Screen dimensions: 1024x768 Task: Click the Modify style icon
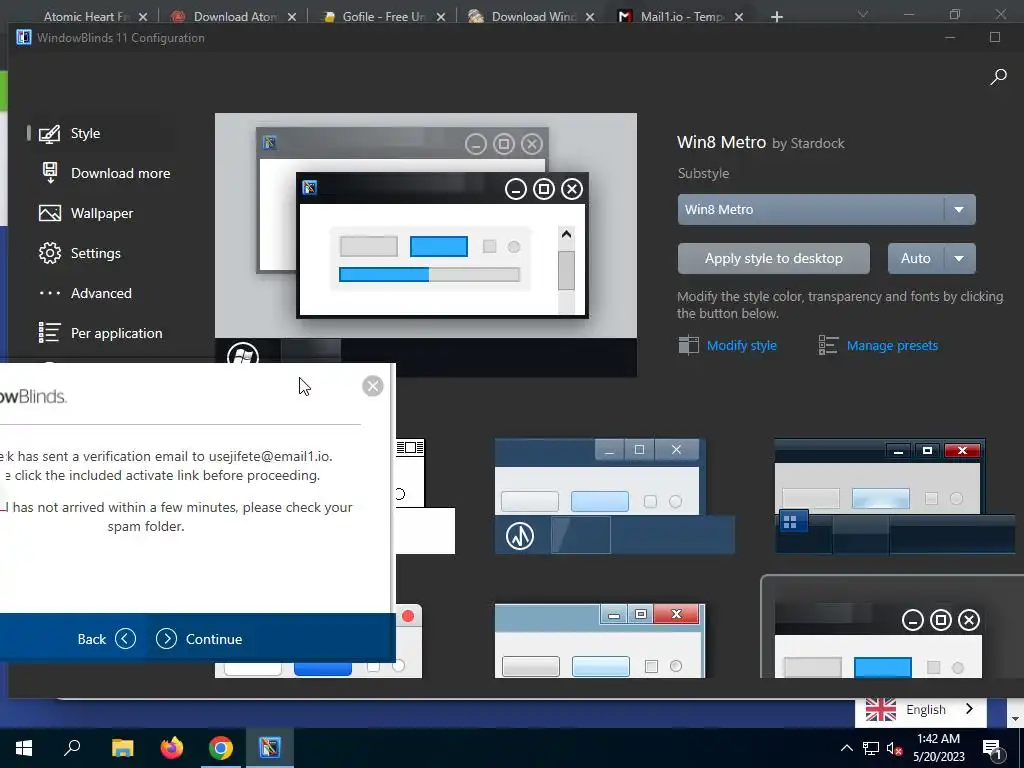click(x=688, y=345)
